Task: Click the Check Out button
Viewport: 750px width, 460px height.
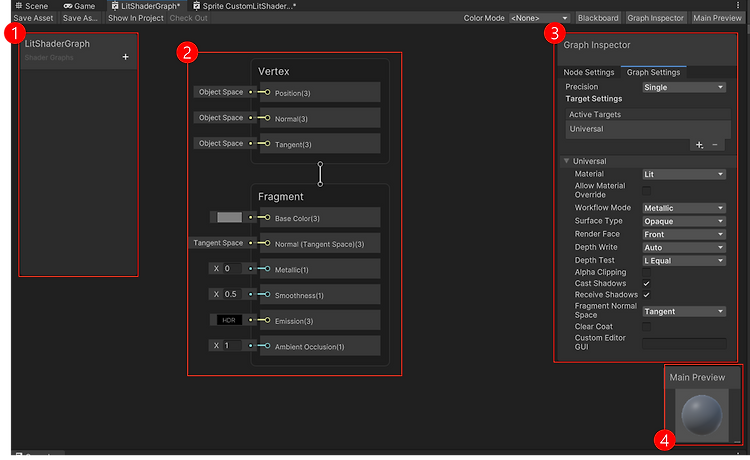Action: (x=188, y=18)
